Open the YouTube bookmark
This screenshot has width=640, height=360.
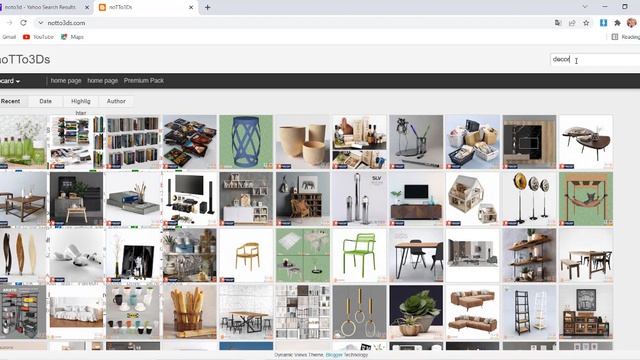(38, 37)
